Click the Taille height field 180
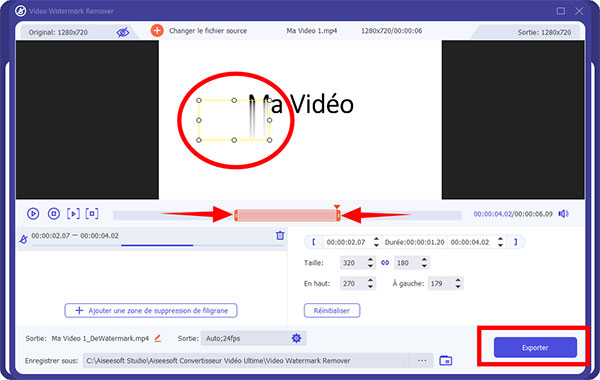This screenshot has height=380, width=600. 407,263
